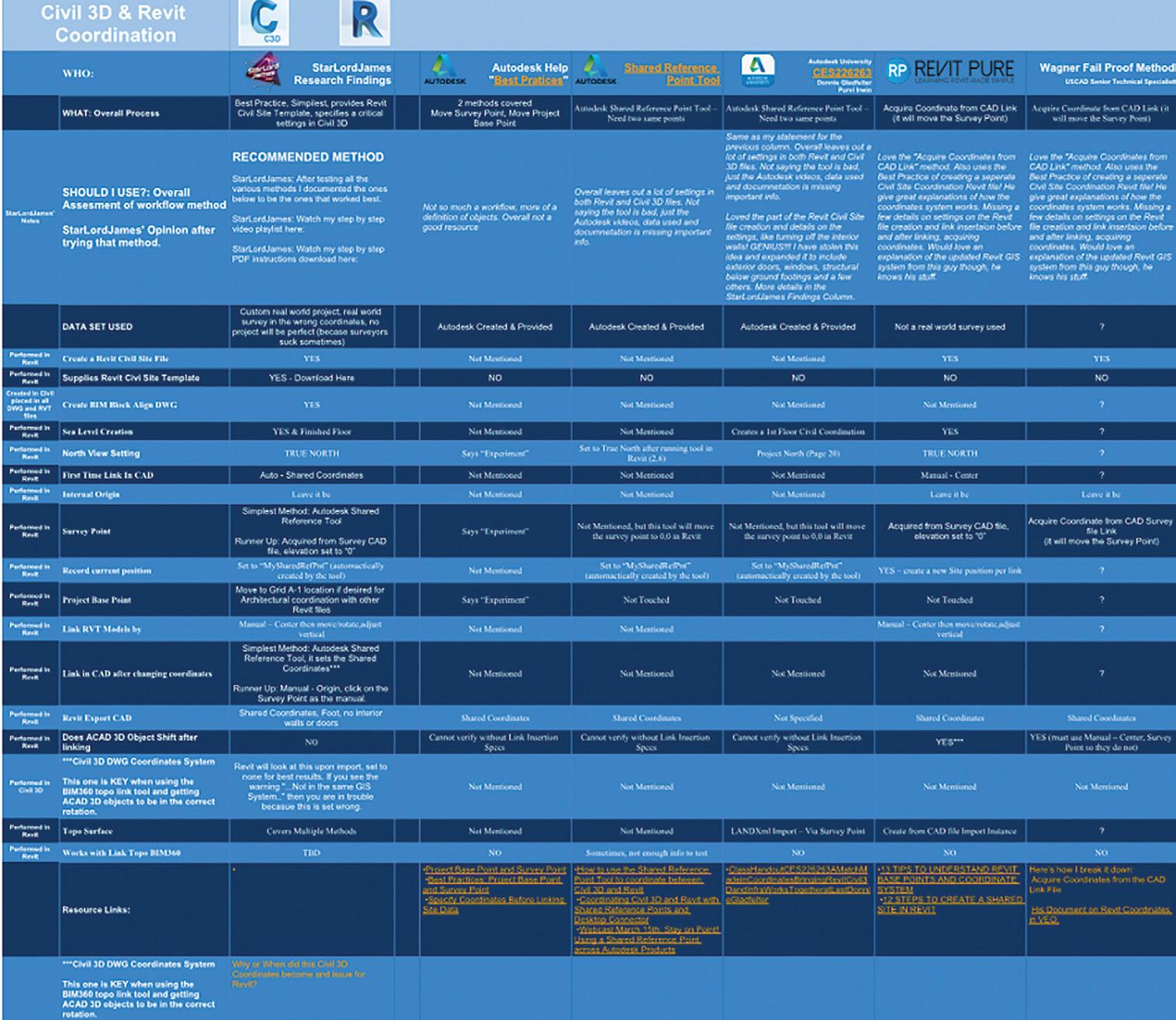Image resolution: width=1176 pixels, height=1020 pixels.
Task: Select the 'Link RVT Models by' row label
Action: click(x=102, y=629)
